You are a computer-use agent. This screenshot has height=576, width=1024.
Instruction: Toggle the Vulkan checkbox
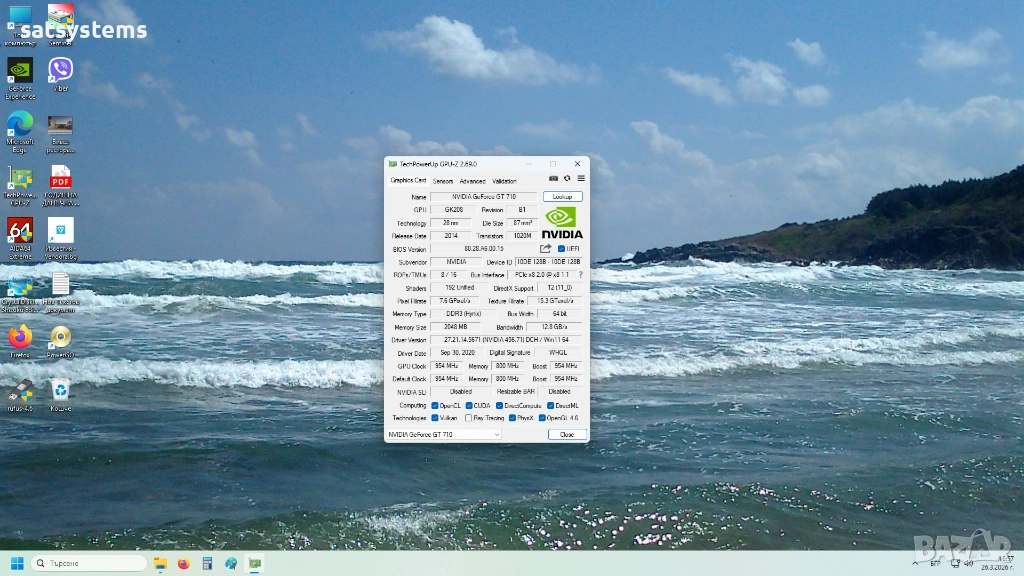435,418
